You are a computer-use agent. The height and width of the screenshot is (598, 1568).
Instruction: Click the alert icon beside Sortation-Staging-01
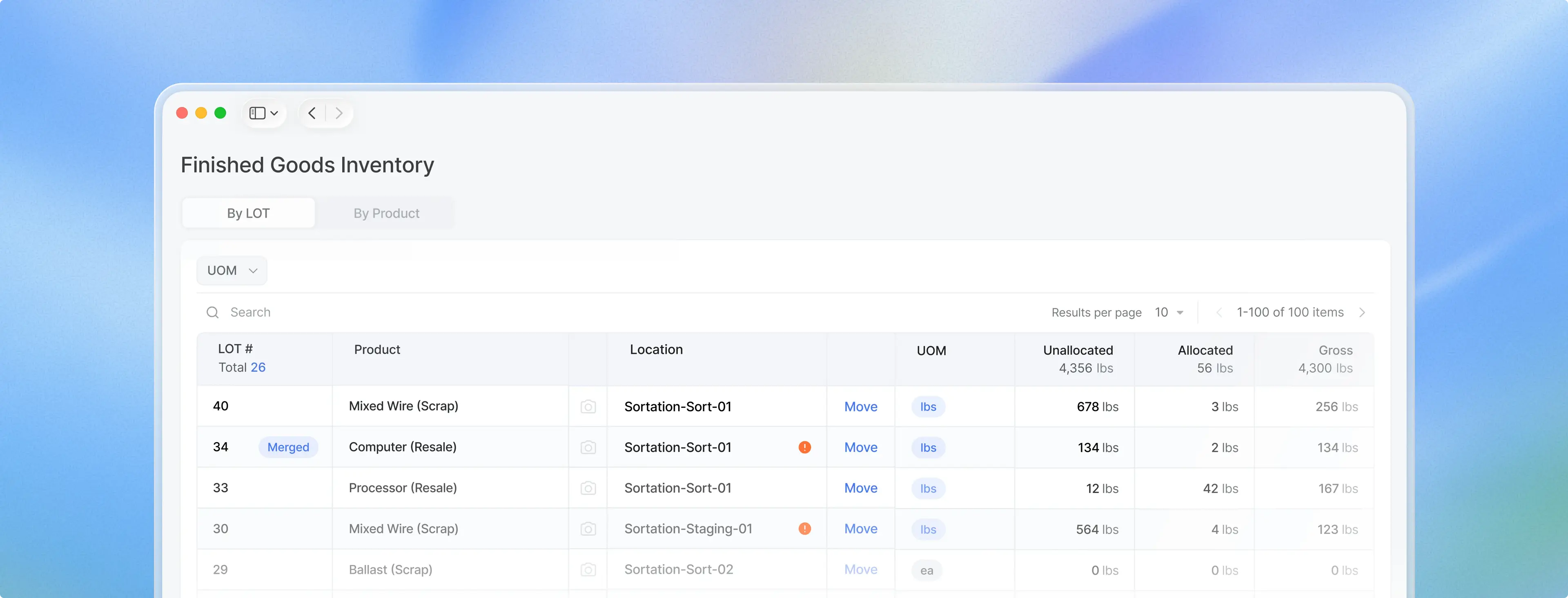805,529
